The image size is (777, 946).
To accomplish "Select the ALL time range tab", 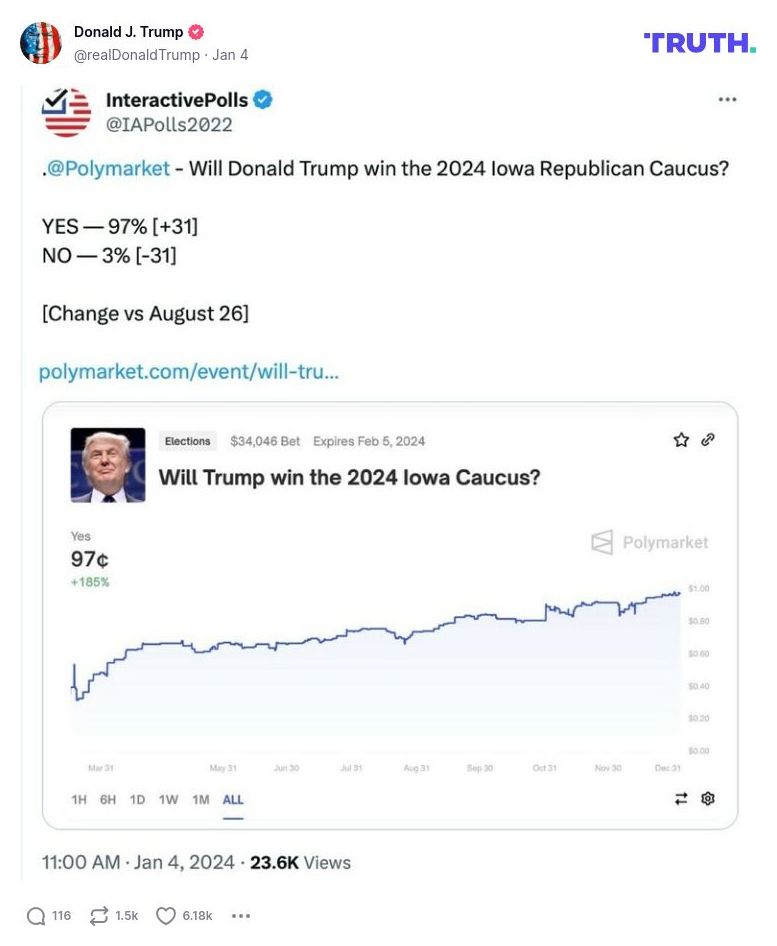I will (x=233, y=800).
